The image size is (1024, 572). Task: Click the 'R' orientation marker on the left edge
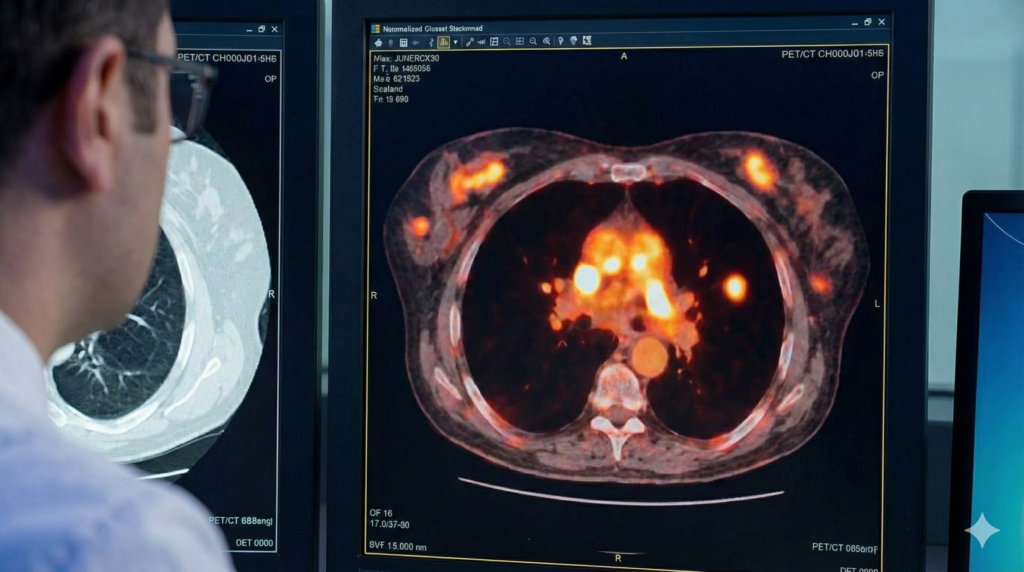374,296
